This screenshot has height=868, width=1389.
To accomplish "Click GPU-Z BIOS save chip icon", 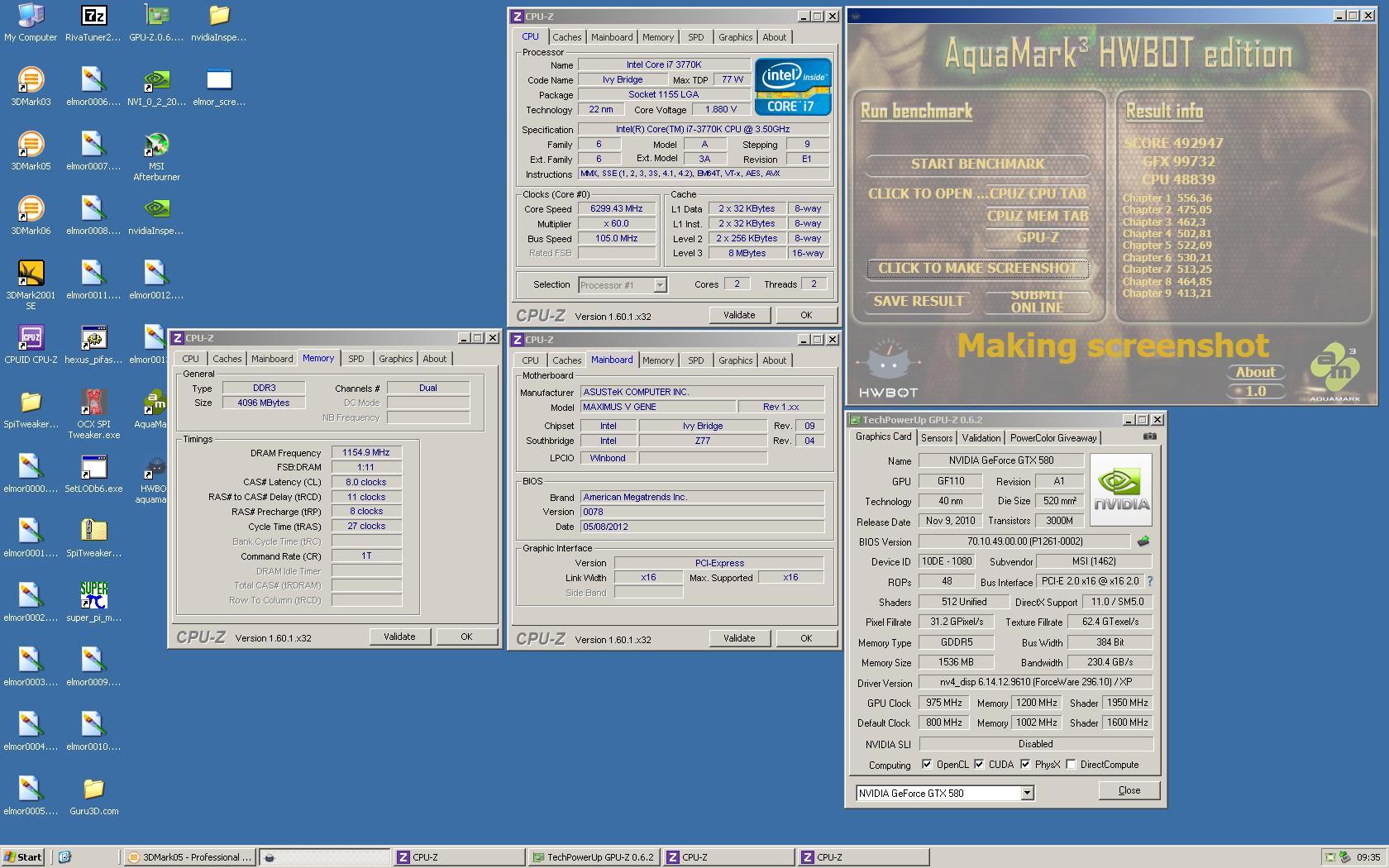I will (x=1143, y=541).
